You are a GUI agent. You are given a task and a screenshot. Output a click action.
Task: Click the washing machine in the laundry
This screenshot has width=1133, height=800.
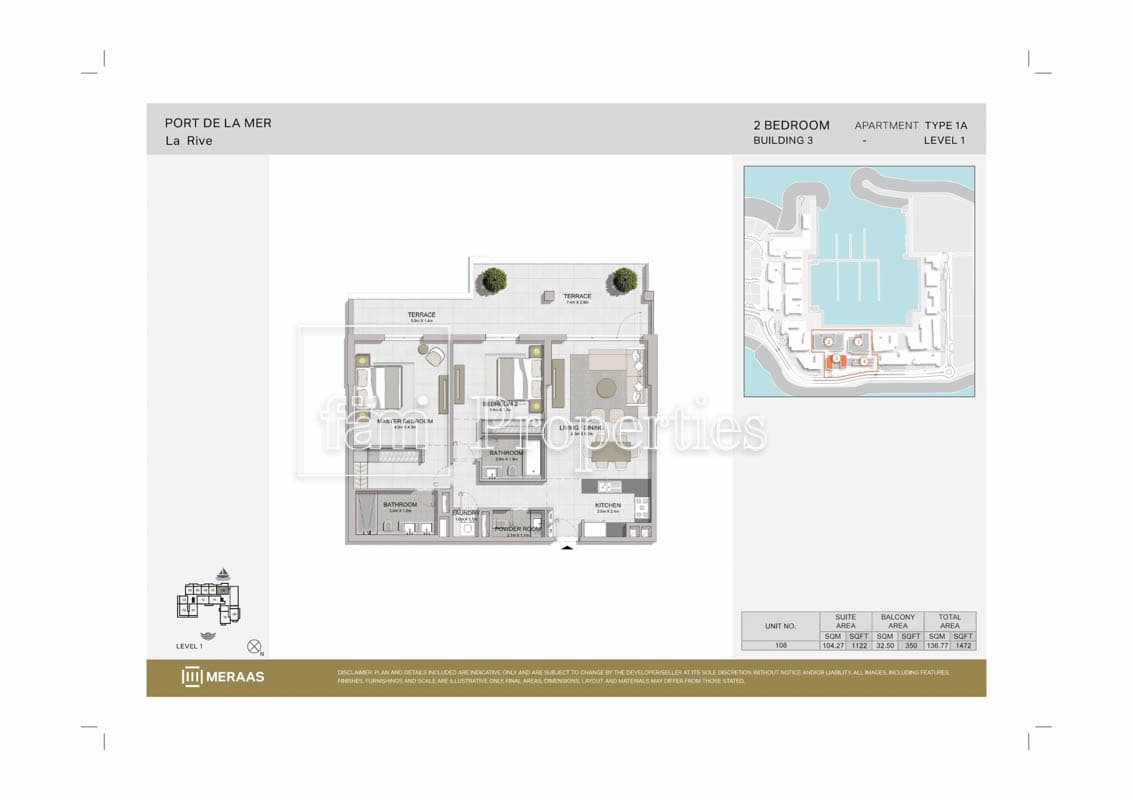468,529
